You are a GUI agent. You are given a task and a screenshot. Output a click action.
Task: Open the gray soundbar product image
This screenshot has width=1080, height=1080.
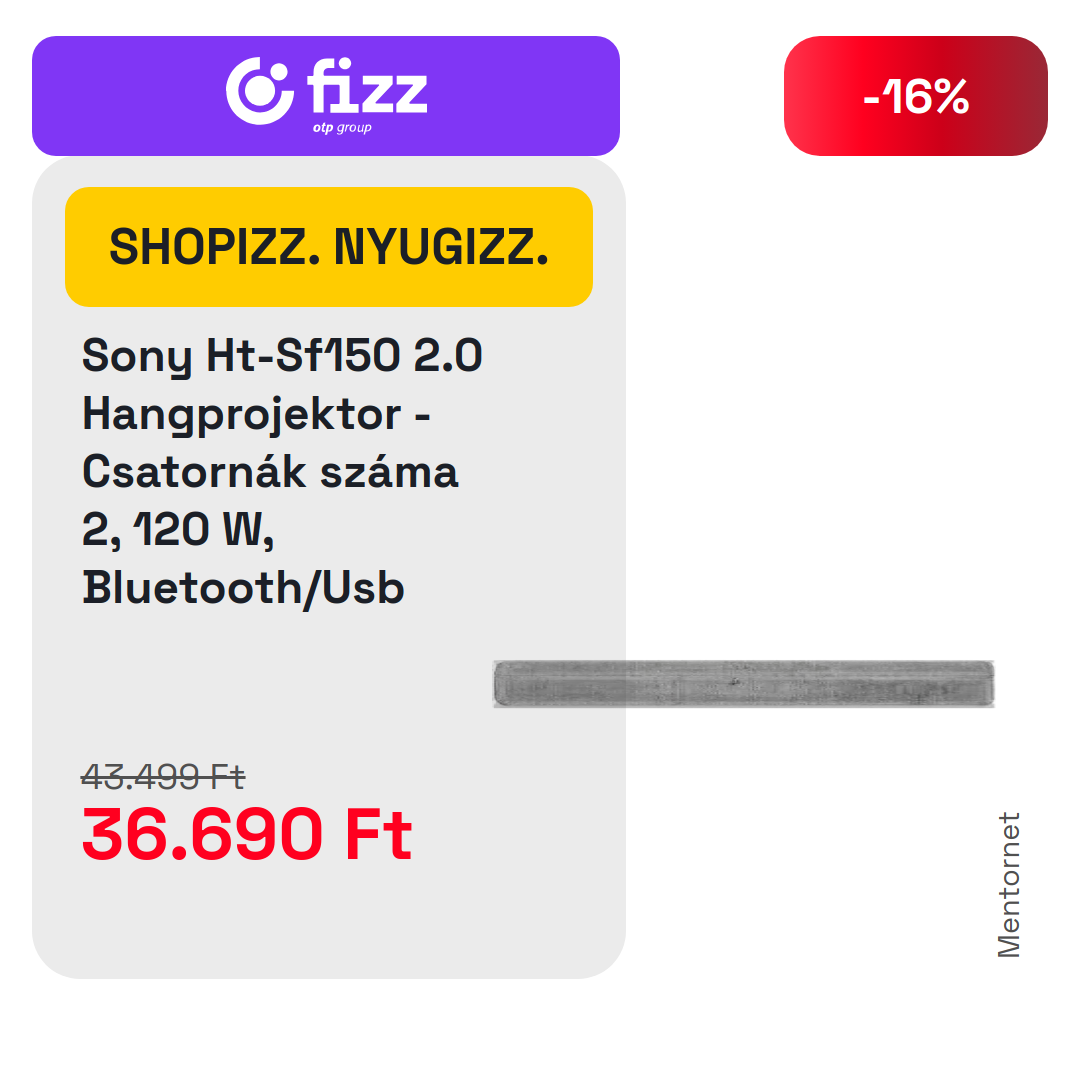point(744,684)
